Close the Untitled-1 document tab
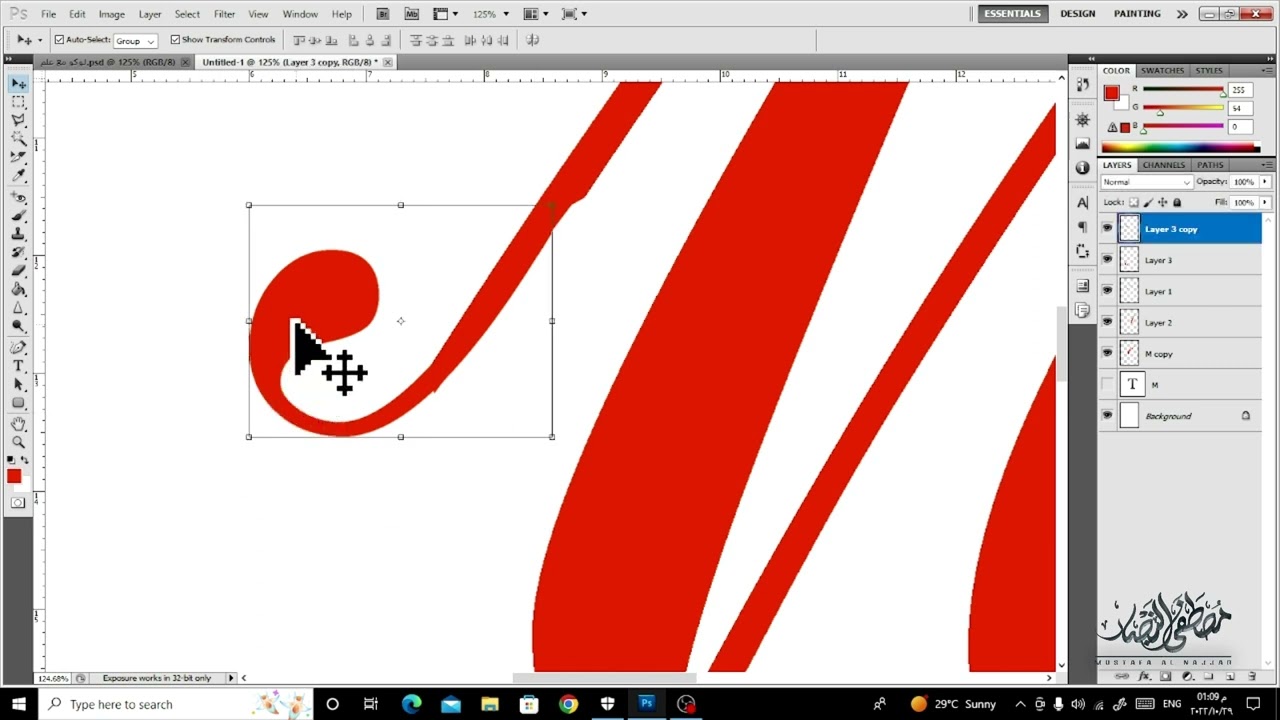Screen dimensions: 1280x720 pos(388,62)
